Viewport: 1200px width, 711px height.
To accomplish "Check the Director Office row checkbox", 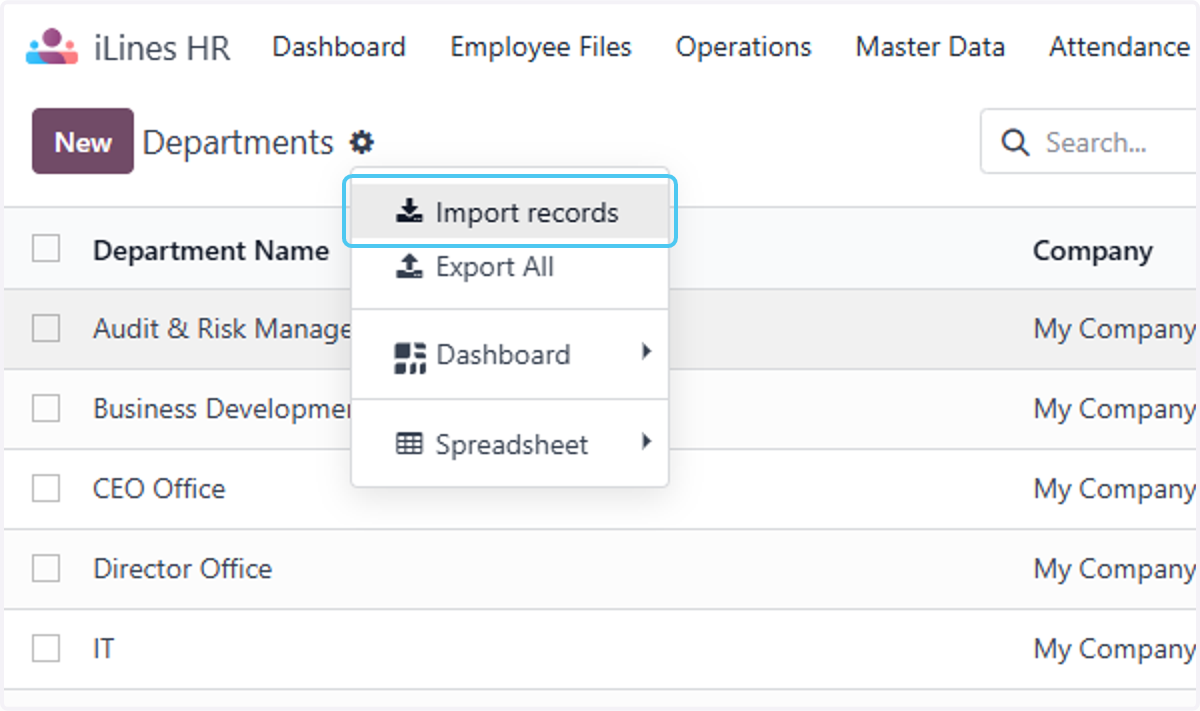I will 46,568.
